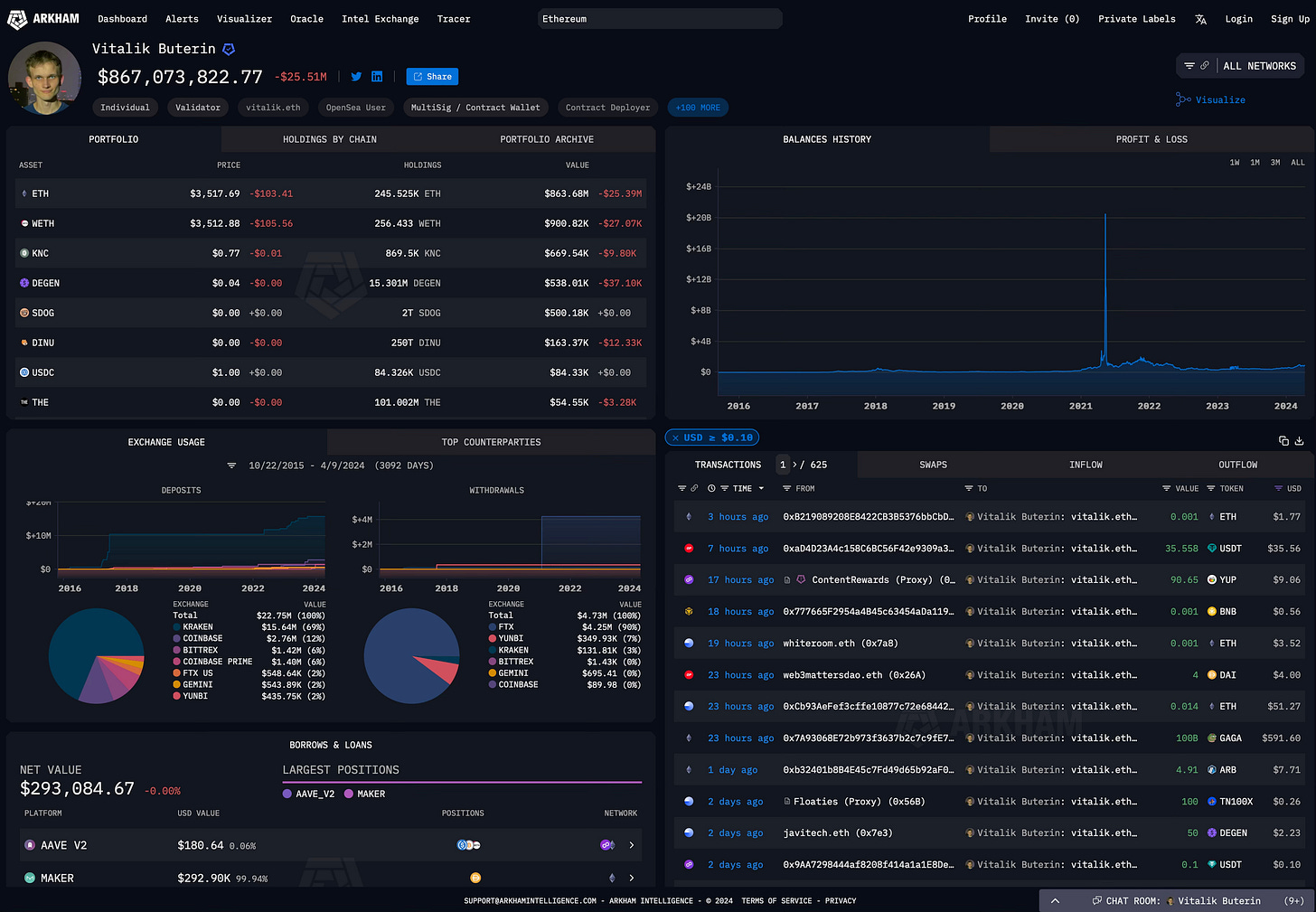Click the Arkham logo in header
The image size is (1316, 912).
point(43,19)
